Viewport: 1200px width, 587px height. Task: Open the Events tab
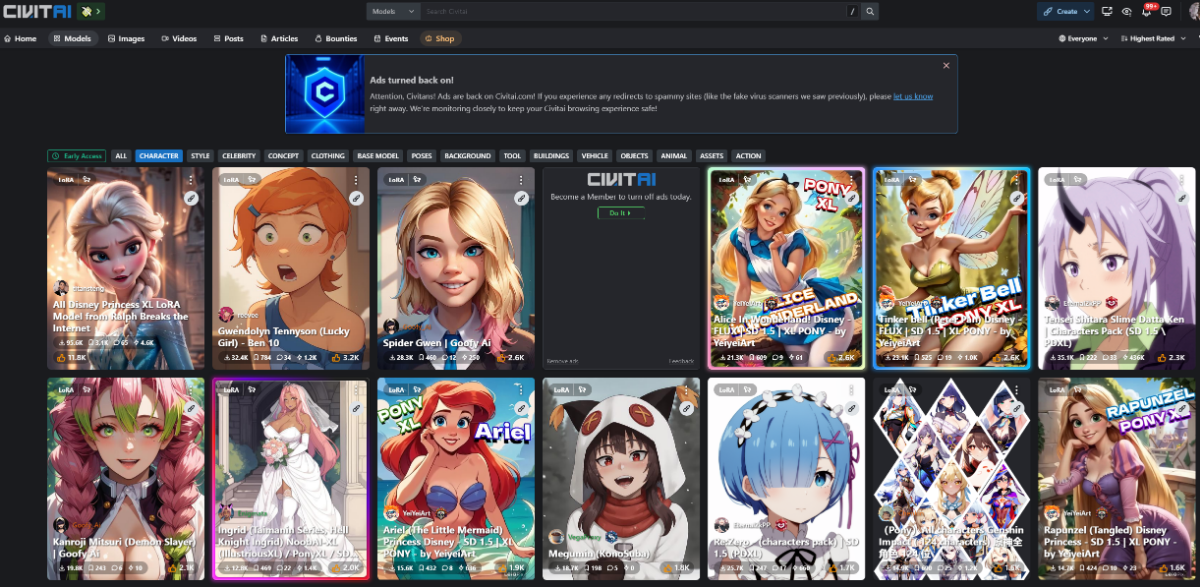391,39
